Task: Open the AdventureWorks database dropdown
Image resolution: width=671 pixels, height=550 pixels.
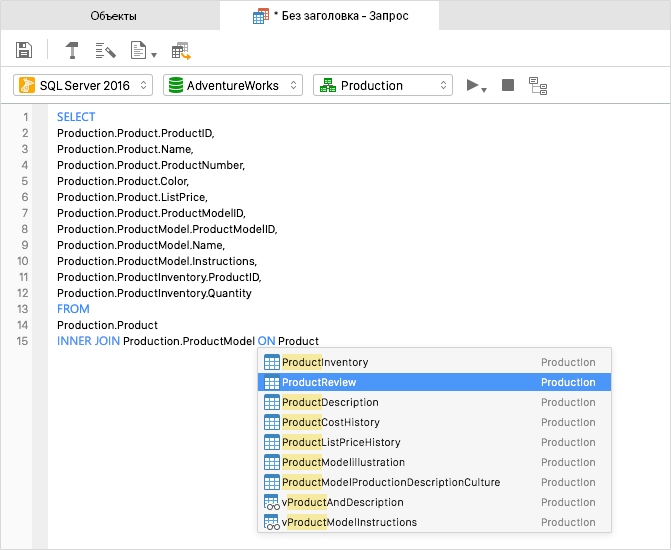Action: pyautogui.click(x=233, y=85)
